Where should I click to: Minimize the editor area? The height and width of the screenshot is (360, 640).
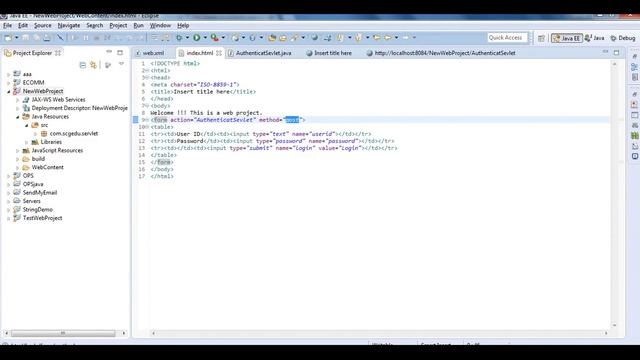point(605,52)
